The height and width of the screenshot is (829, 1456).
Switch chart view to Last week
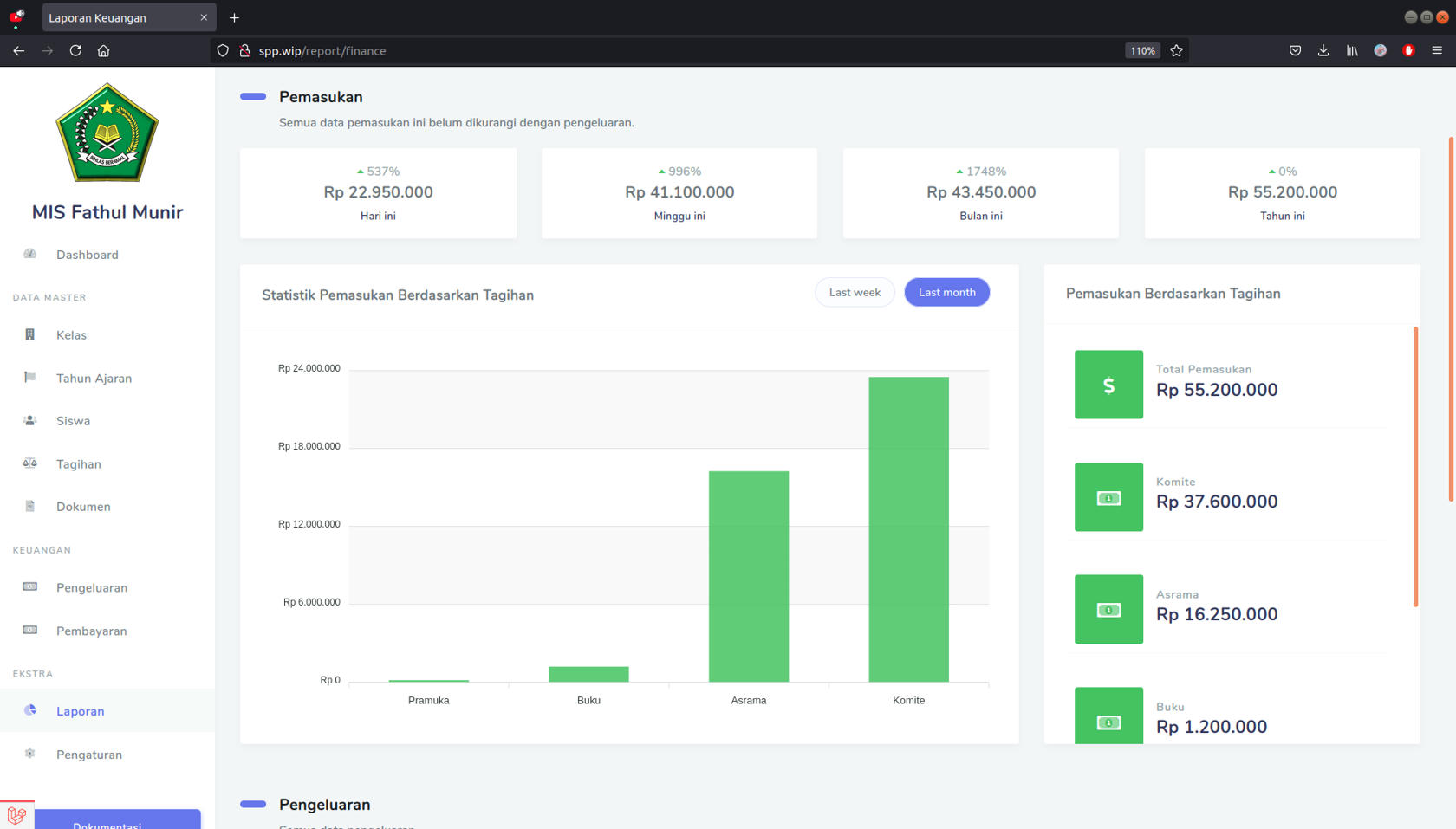pyautogui.click(x=855, y=292)
